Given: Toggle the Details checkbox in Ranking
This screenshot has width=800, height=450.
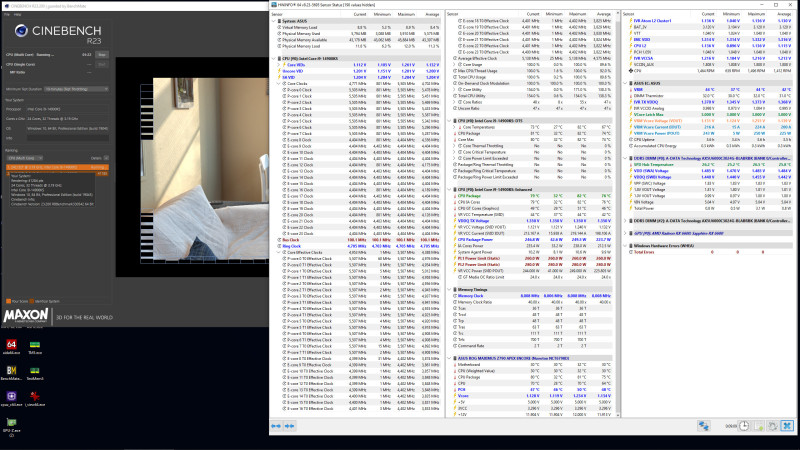Looking at the screenshot, I should tap(106, 158).
